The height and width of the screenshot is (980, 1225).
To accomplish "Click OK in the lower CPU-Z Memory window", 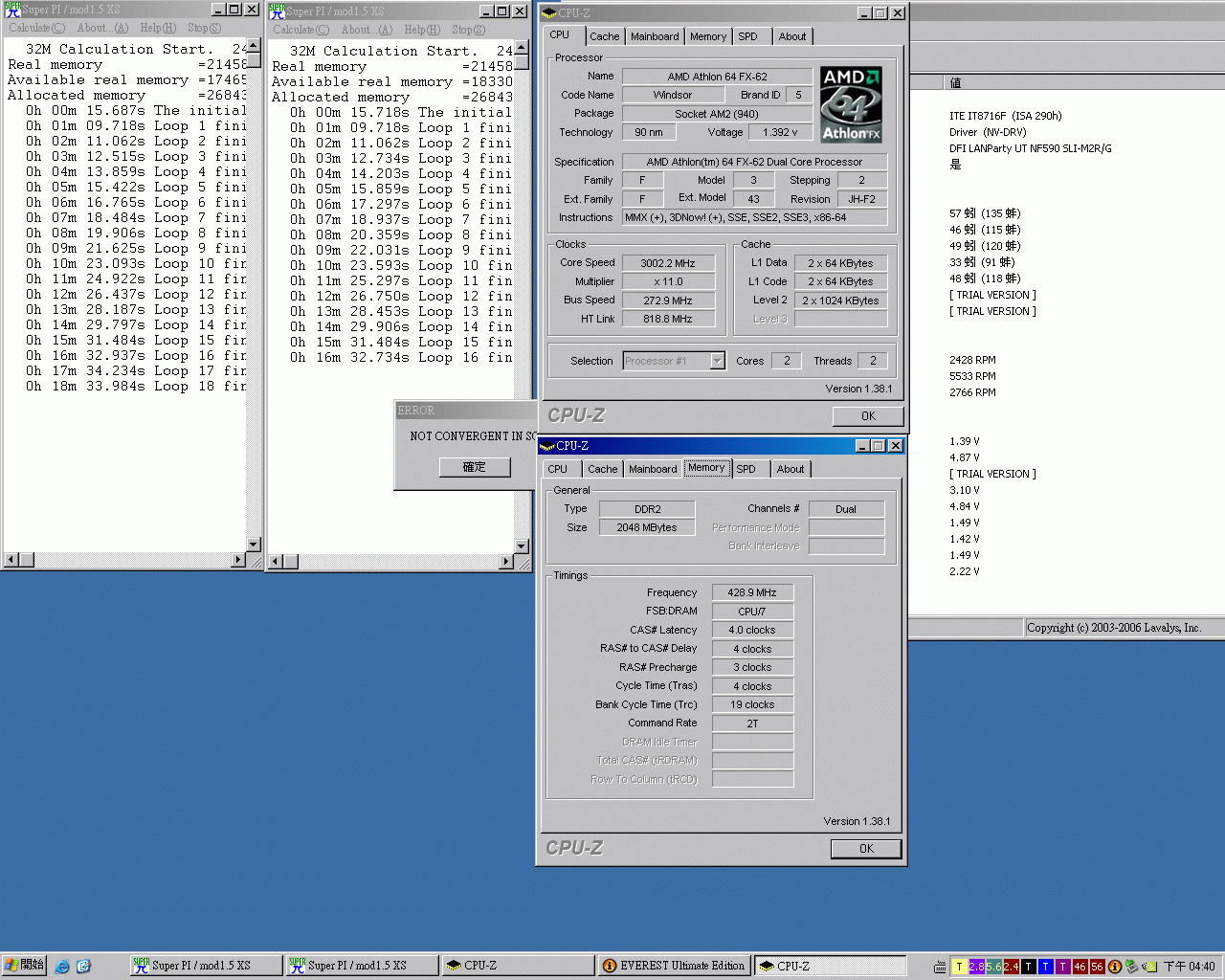I will (866, 849).
